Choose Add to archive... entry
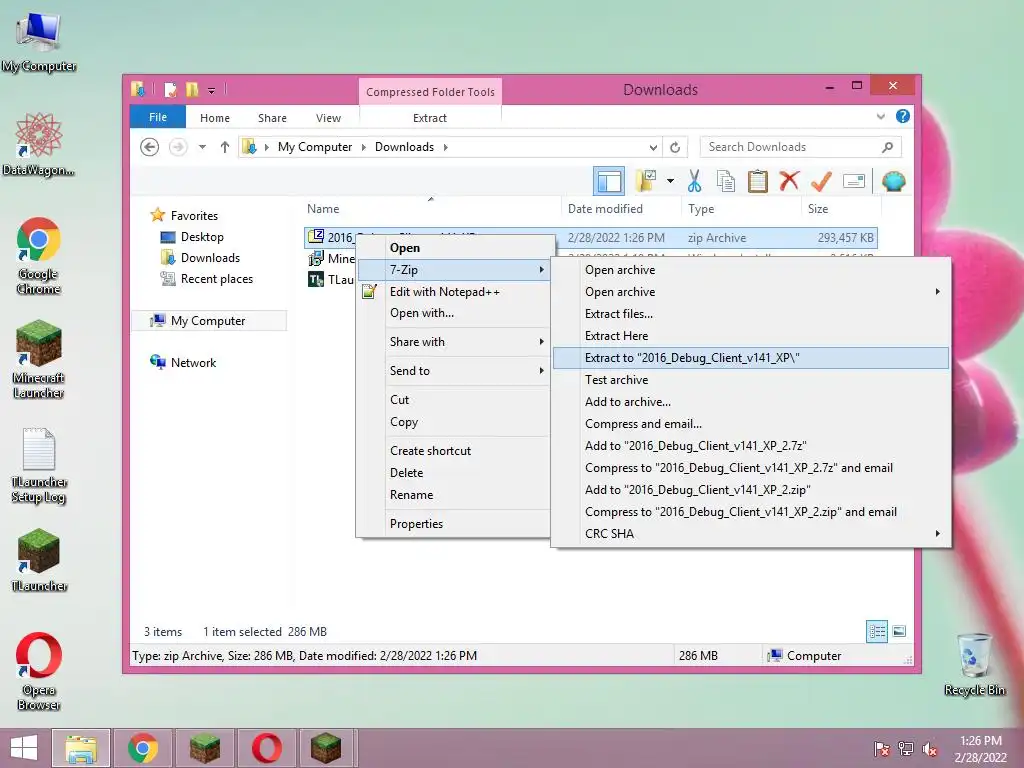The width and height of the screenshot is (1024, 768). (751, 402)
